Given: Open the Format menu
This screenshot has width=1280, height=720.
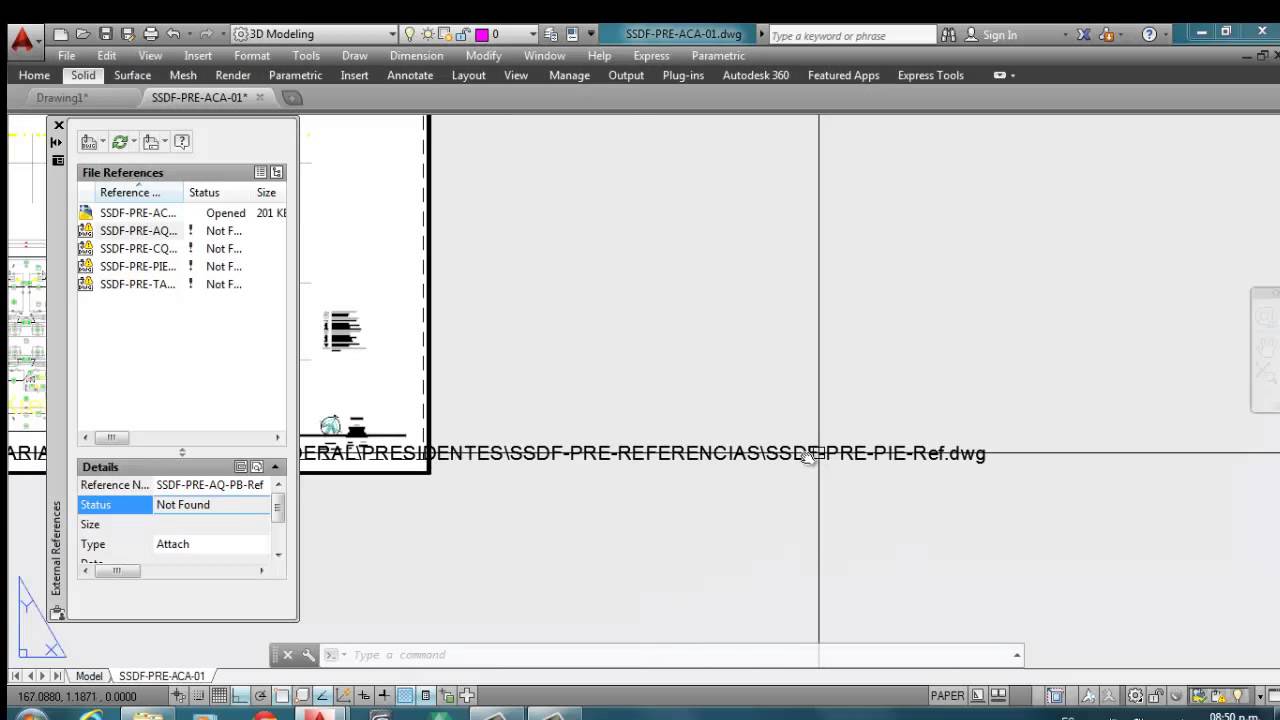Looking at the screenshot, I should pyautogui.click(x=252, y=56).
